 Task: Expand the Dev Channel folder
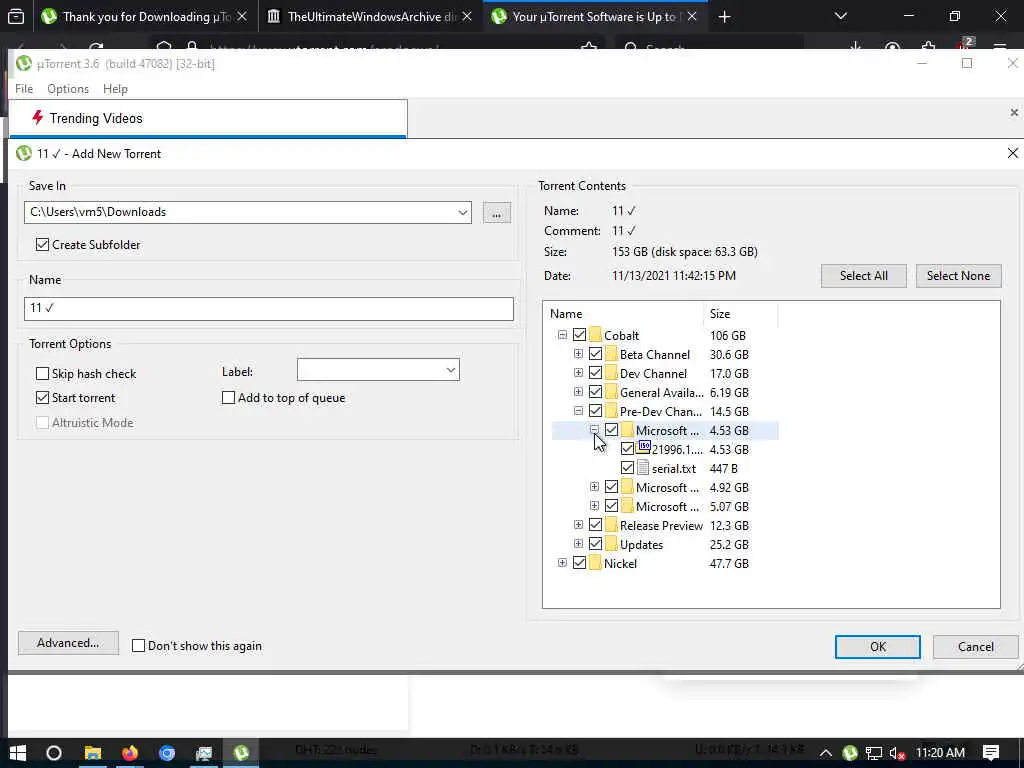click(x=578, y=373)
